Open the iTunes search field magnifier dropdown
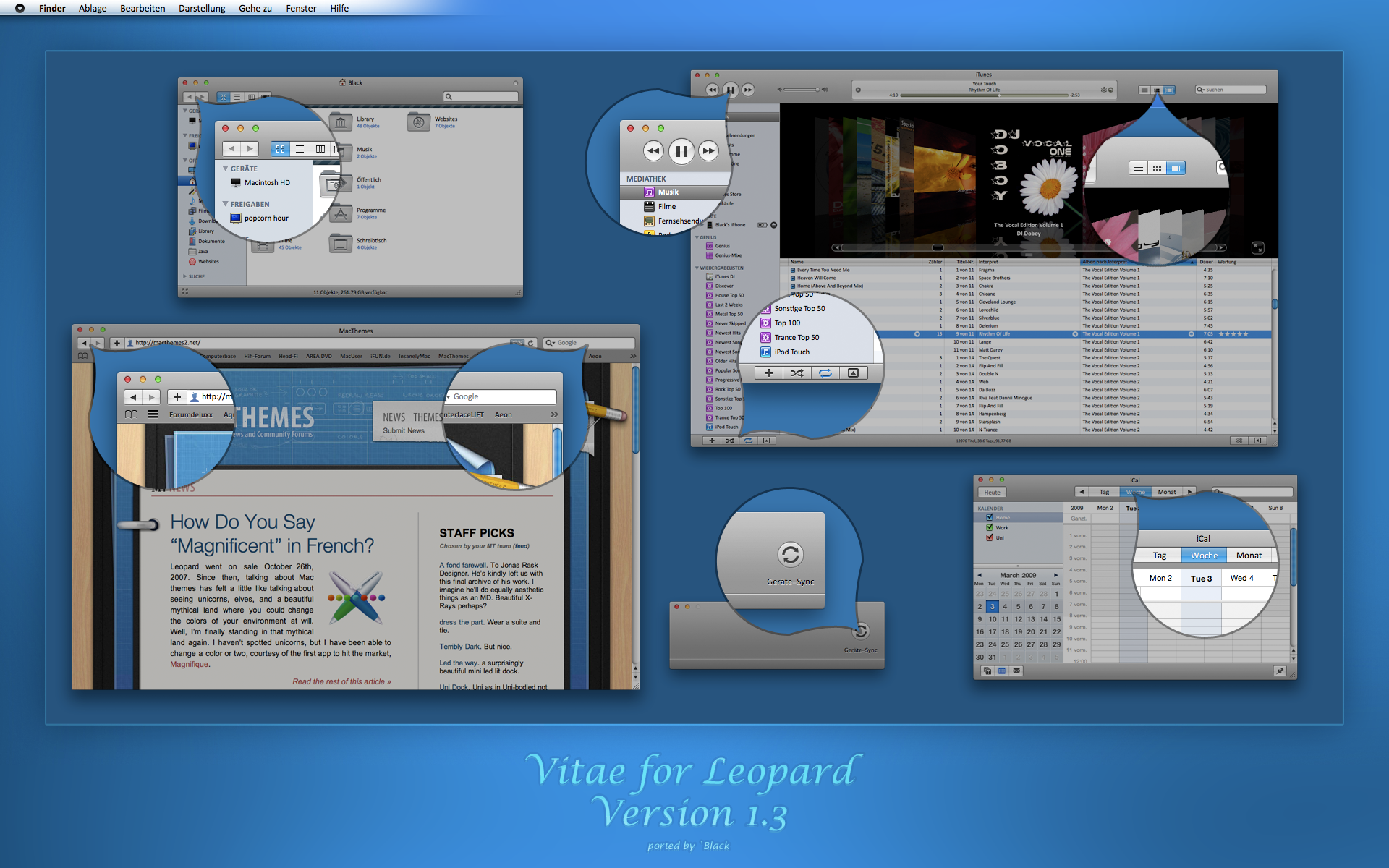The height and width of the screenshot is (868, 1389). 1201,90
